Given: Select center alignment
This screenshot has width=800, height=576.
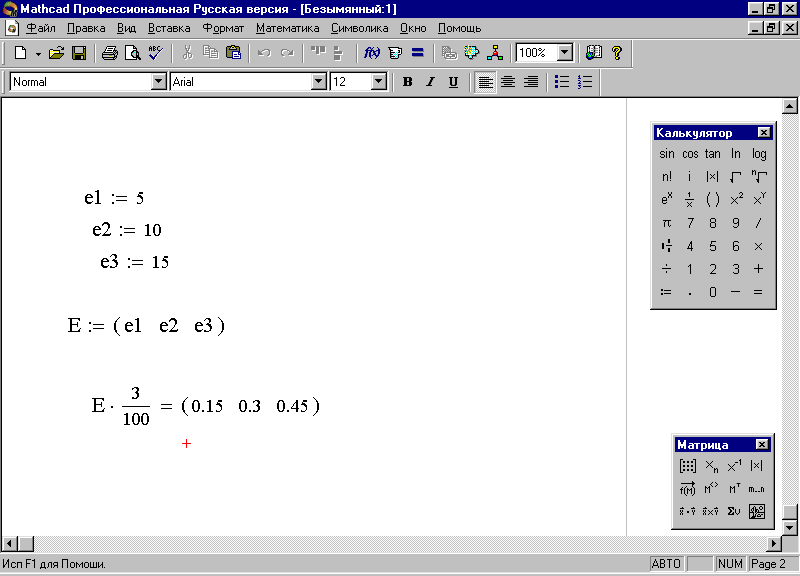Looking at the screenshot, I should [x=508, y=82].
